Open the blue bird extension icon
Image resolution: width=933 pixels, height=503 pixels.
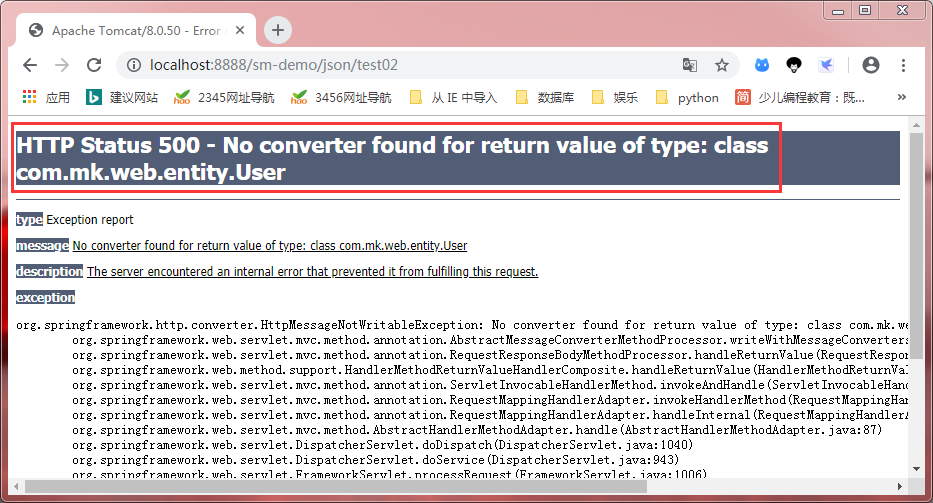pos(826,65)
